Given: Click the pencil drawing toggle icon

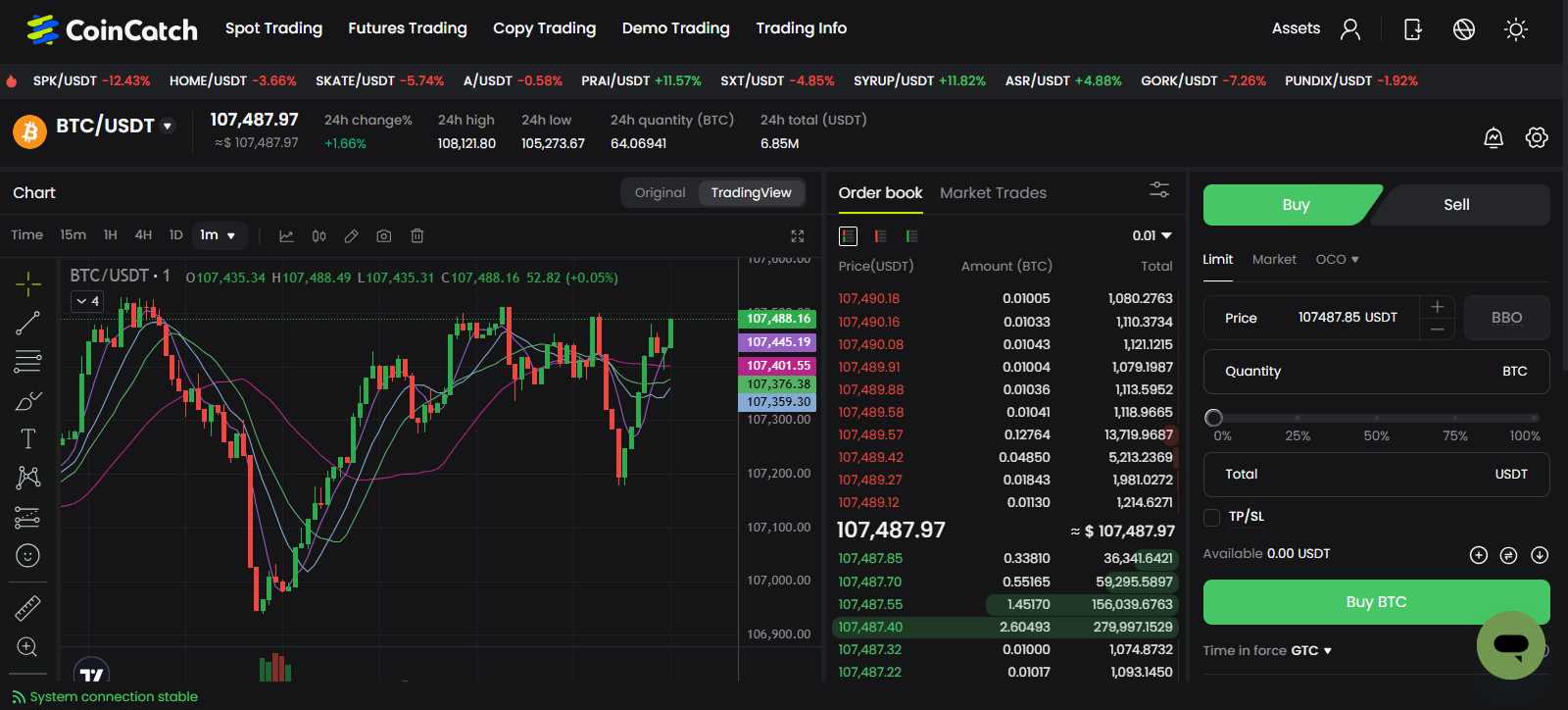Looking at the screenshot, I should pos(351,236).
